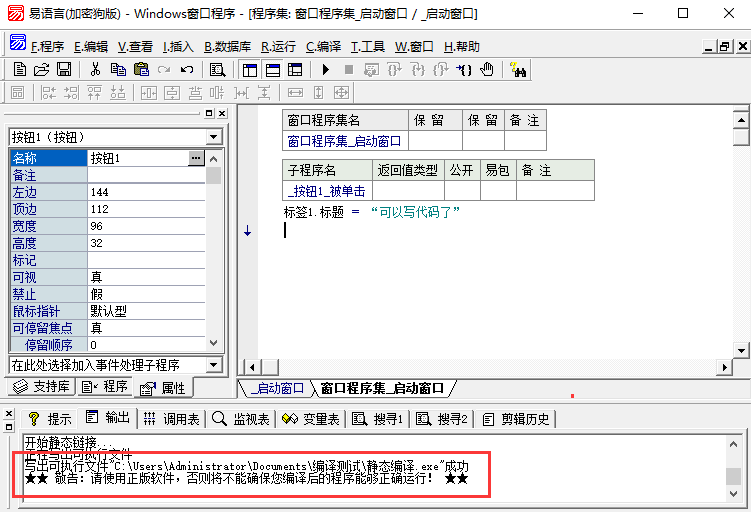Click the 宽度 property value field
The width and height of the screenshot is (751, 512).
click(146, 226)
